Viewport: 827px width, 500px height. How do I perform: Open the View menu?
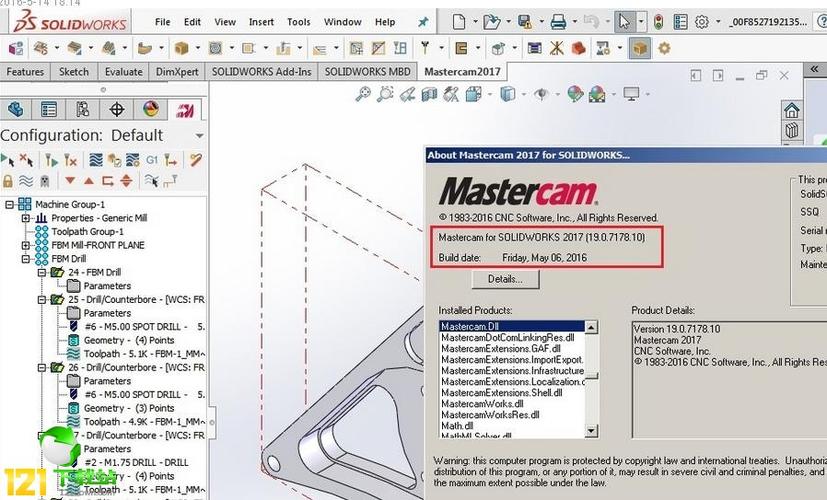coord(225,22)
